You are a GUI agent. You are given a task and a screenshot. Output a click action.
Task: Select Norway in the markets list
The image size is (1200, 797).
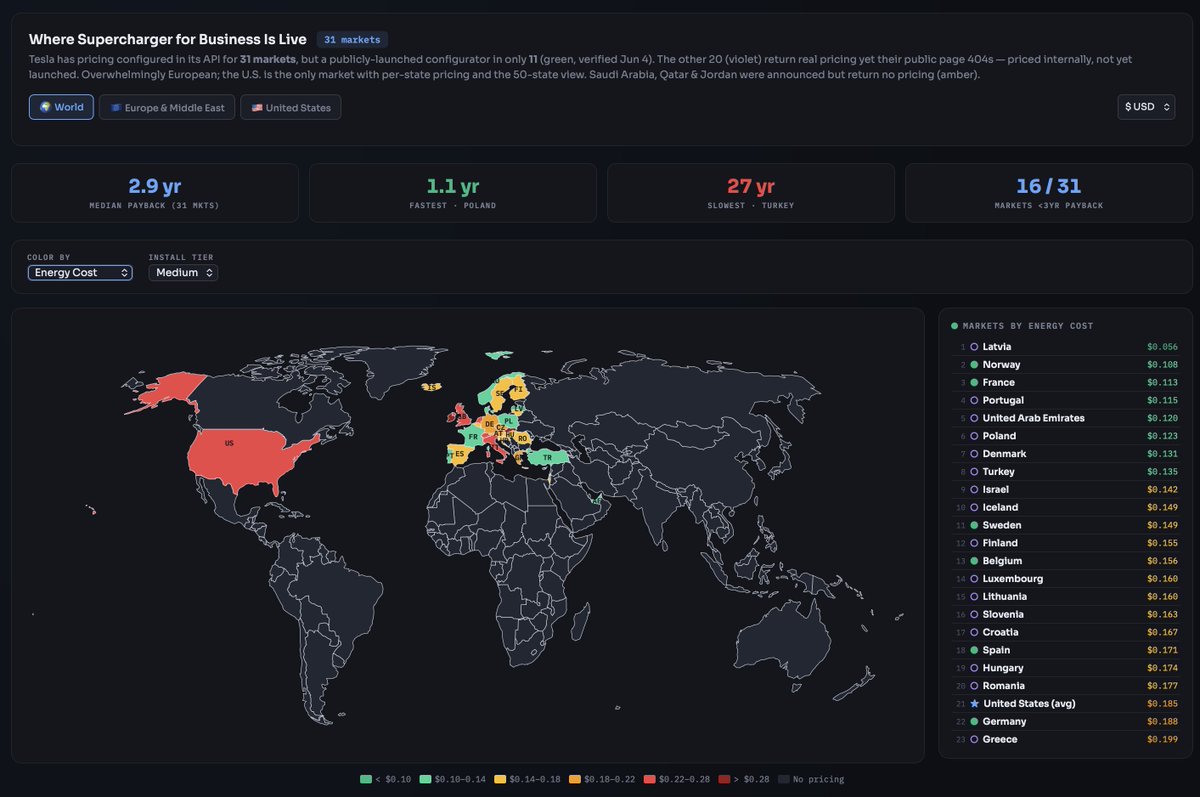point(1065,365)
